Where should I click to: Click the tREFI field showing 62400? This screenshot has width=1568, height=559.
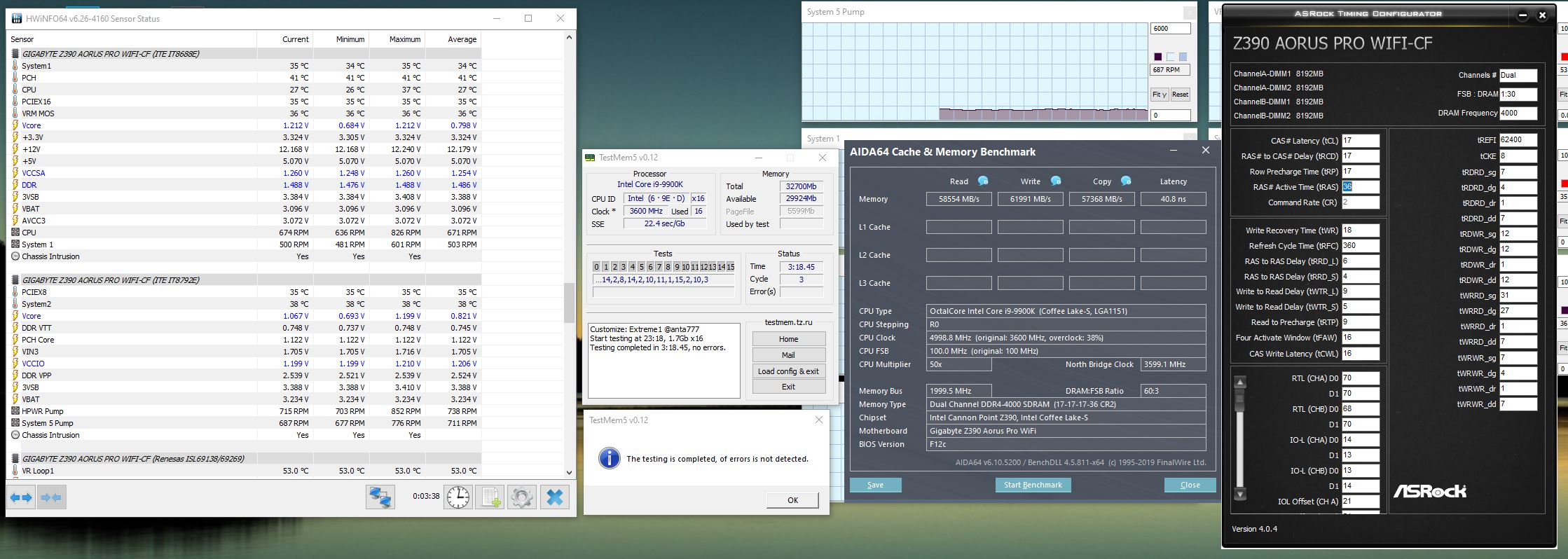coord(1518,140)
